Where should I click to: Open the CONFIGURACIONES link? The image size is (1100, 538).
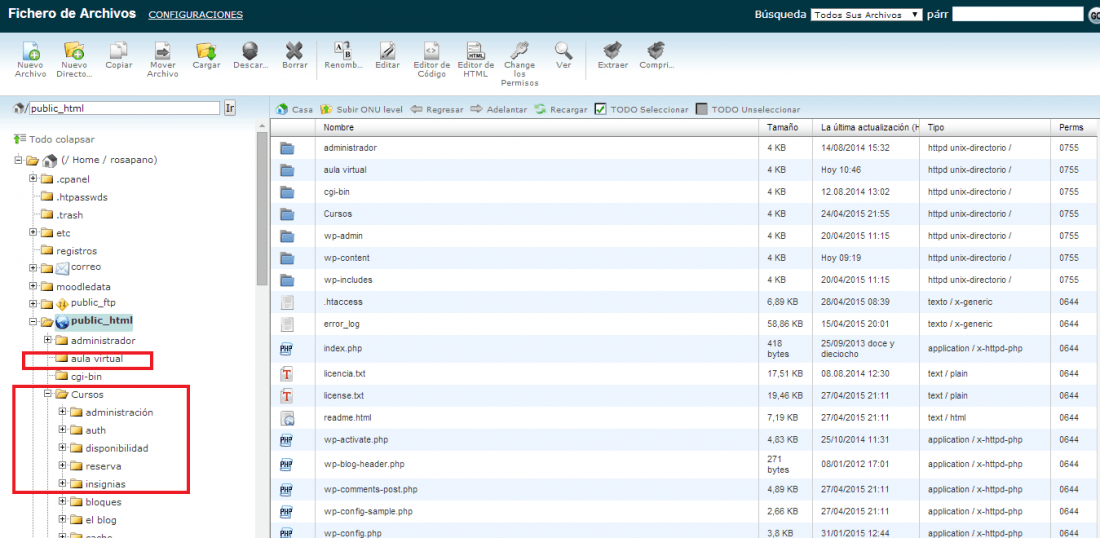click(196, 15)
